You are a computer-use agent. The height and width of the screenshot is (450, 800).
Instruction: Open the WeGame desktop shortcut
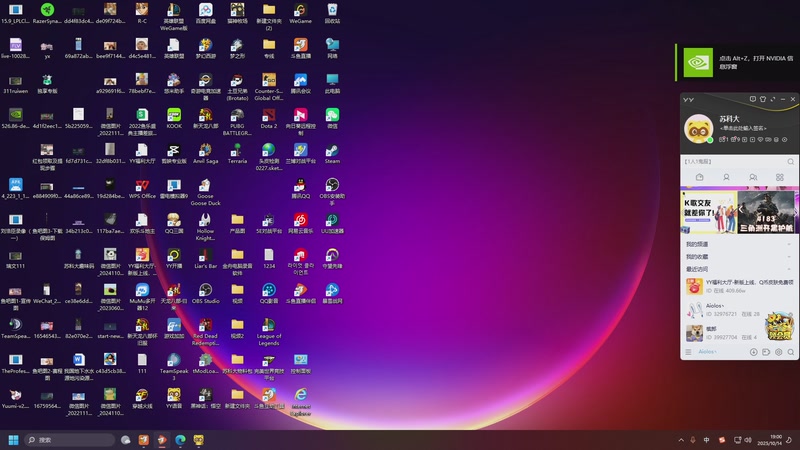pyautogui.click(x=301, y=13)
